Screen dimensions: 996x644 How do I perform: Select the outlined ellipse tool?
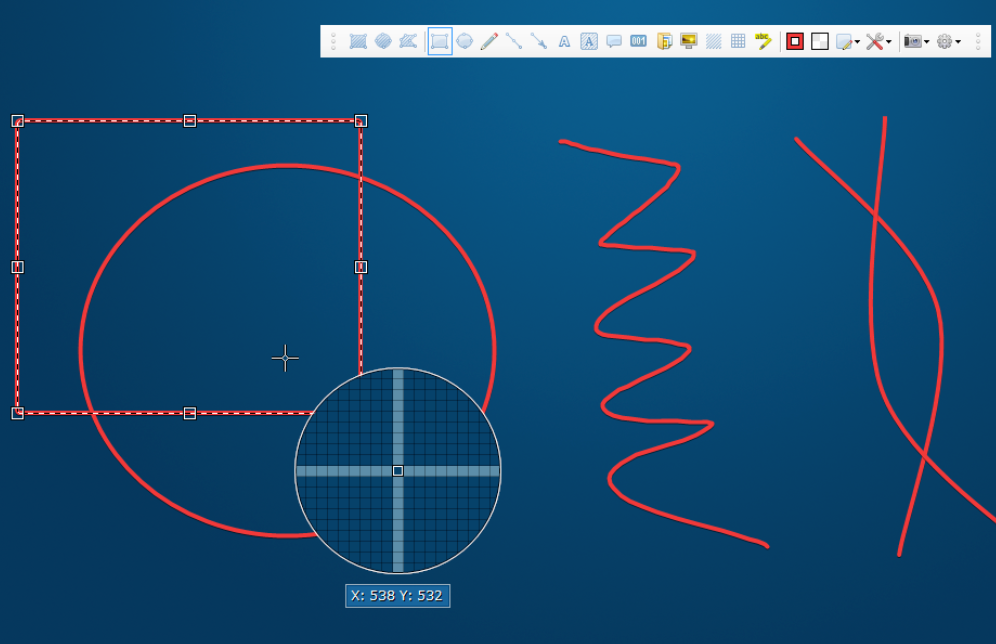pos(465,42)
